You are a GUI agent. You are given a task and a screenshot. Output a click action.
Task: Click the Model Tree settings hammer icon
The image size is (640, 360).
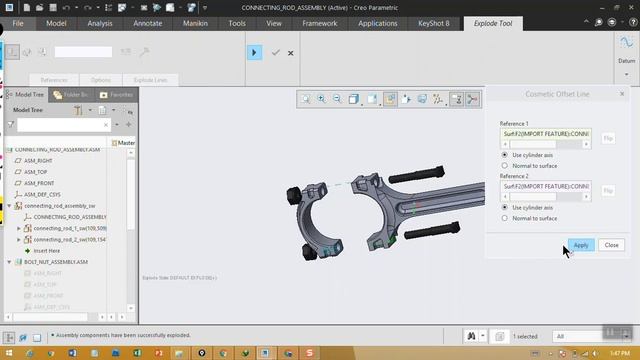(78, 110)
